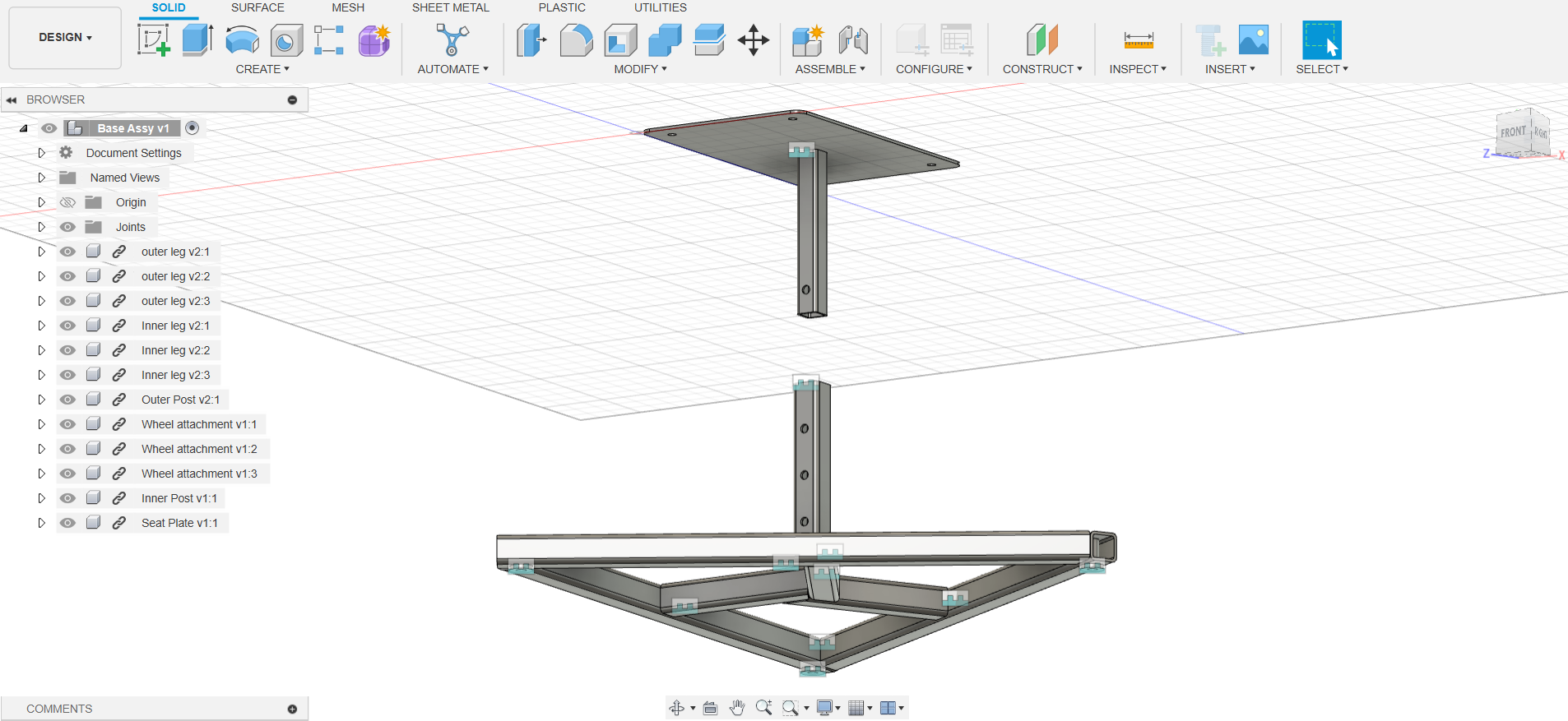
Task: Show the hidden Origin folder
Action: tap(67, 202)
